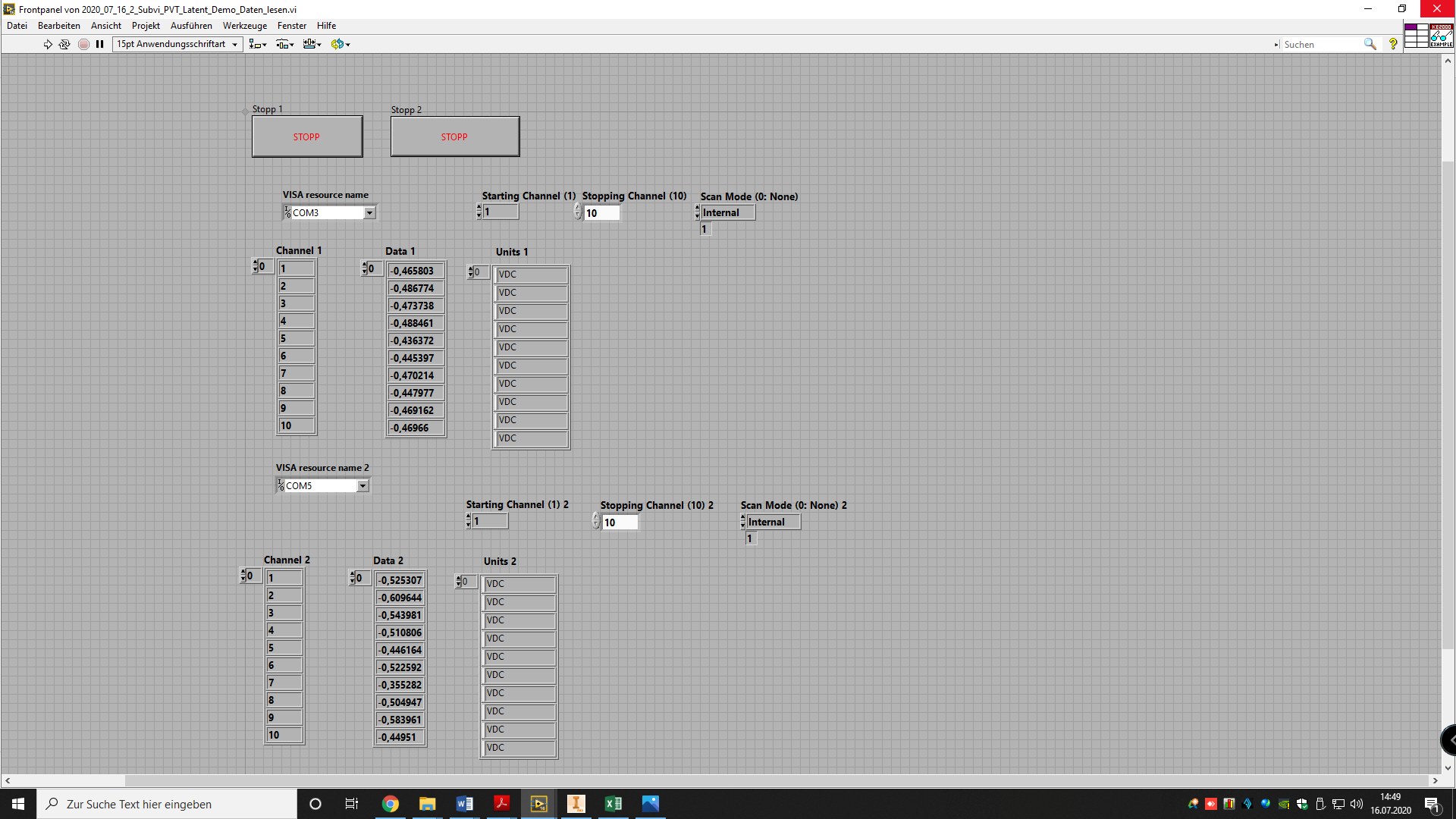Image resolution: width=1456 pixels, height=819 pixels.
Task: Toggle the Stopp 2 button
Action: [455, 137]
